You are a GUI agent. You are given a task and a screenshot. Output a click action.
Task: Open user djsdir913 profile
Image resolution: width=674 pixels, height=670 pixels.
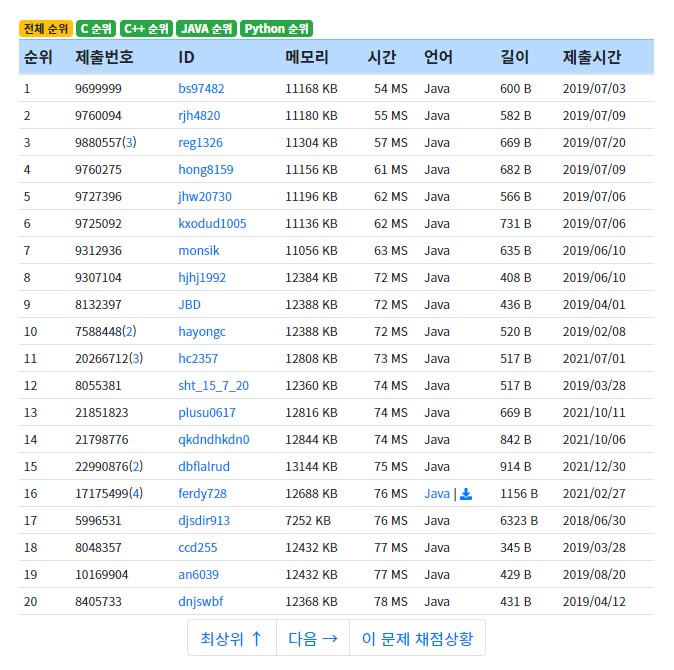[204, 521]
